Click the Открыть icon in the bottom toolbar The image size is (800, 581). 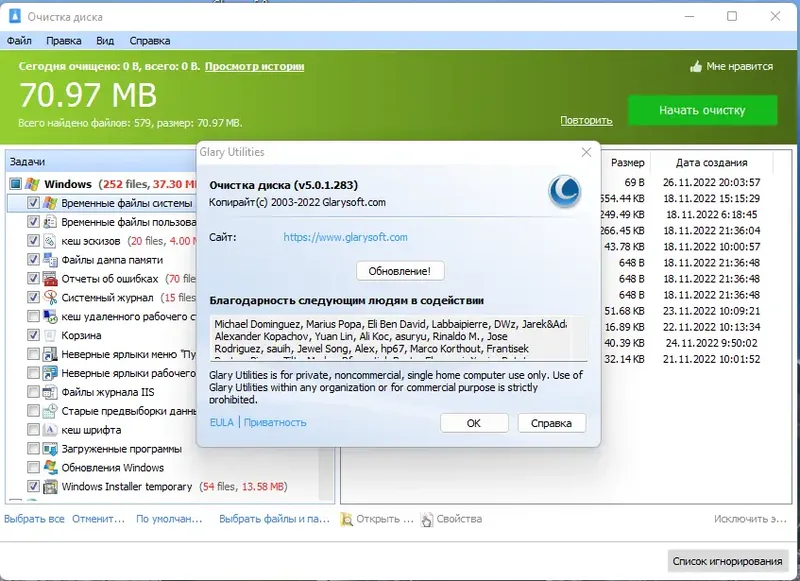click(347, 519)
